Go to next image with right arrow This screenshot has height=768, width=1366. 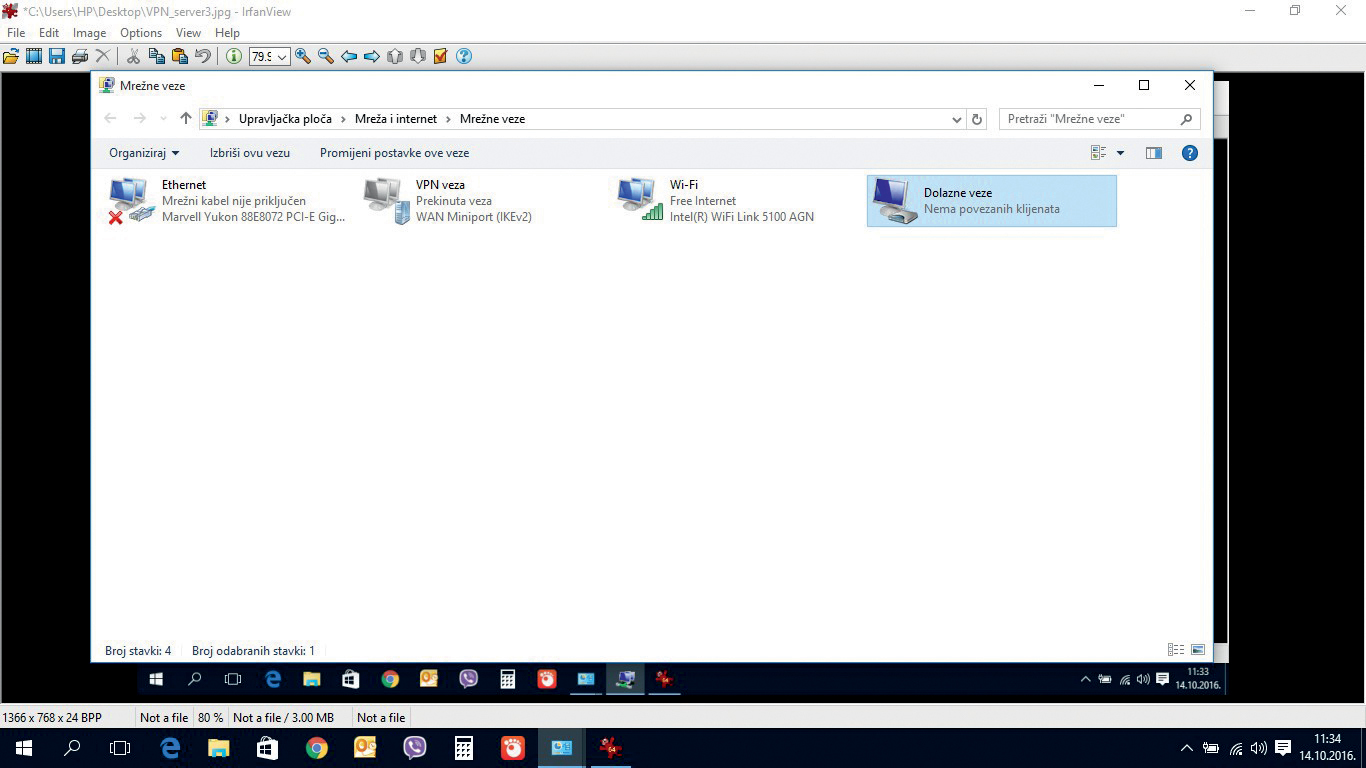(x=372, y=57)
